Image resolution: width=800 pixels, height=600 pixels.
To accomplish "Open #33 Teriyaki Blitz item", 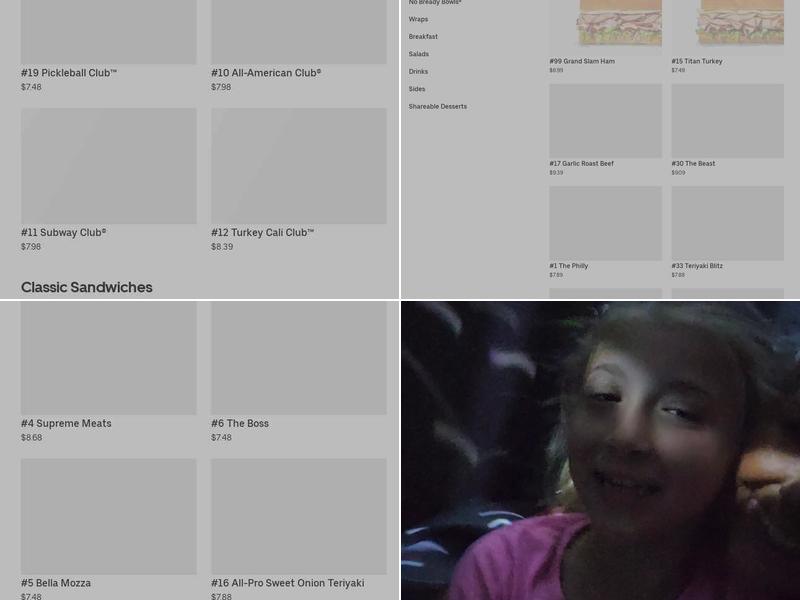I will coord(727,223).
